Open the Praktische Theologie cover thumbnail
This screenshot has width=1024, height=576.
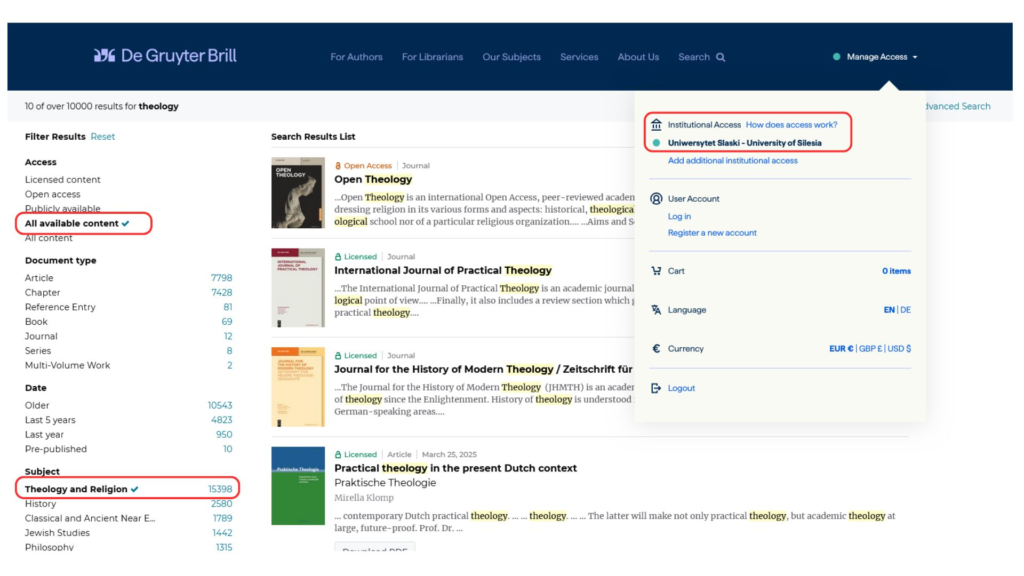298,486
